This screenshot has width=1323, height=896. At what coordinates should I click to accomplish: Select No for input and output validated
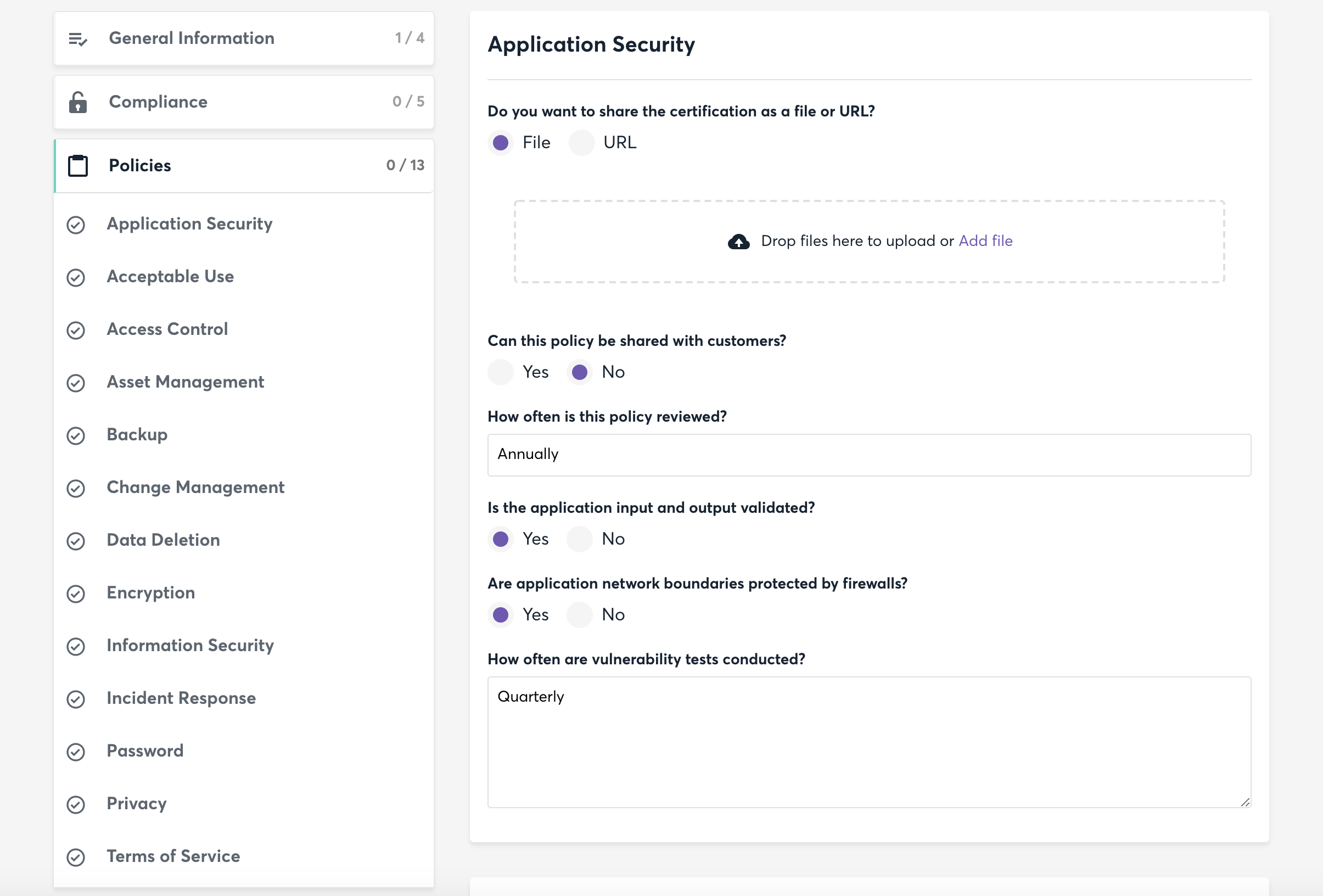tap(580, 539)
